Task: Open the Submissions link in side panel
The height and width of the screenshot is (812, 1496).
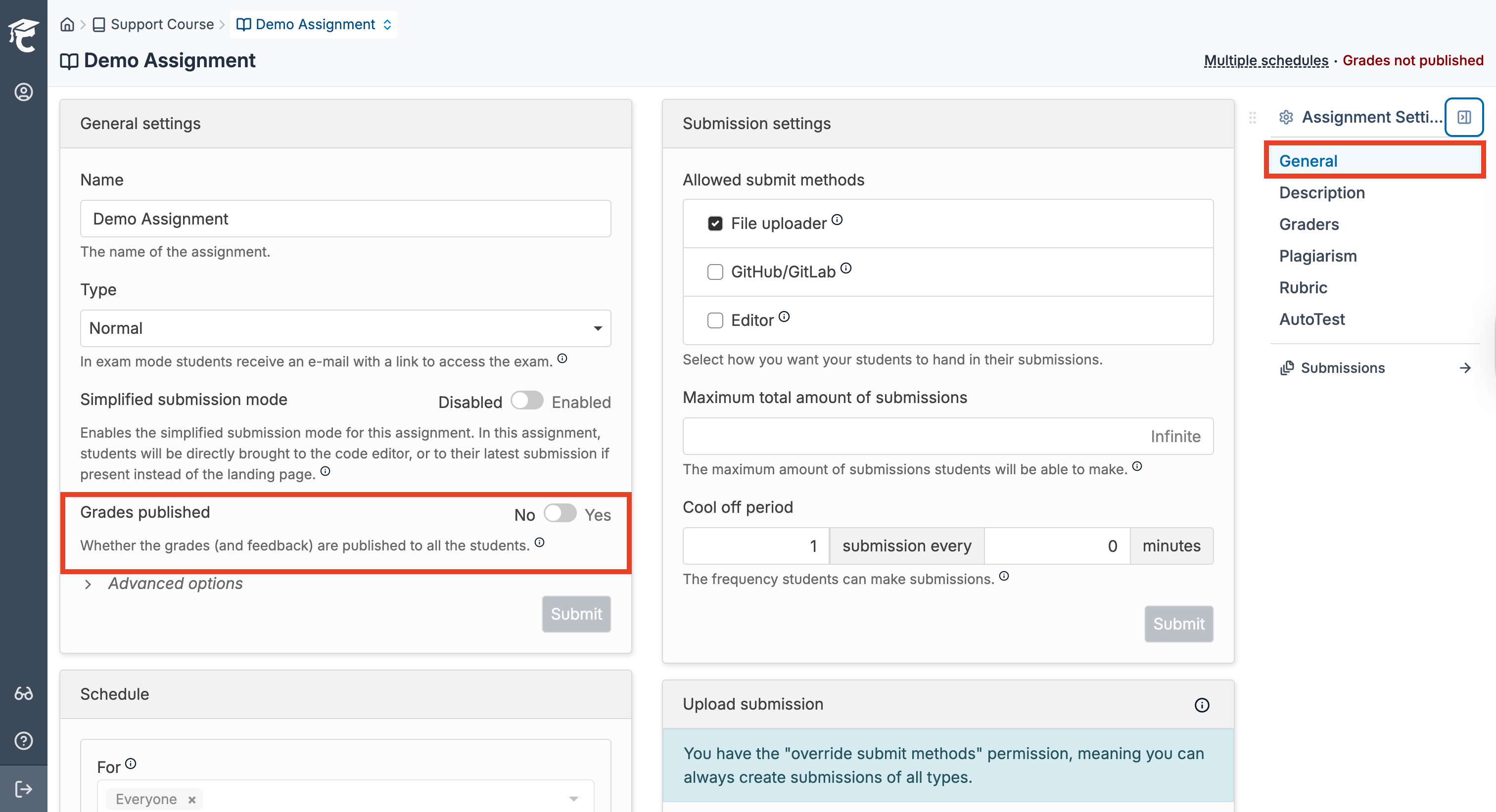Action: [1342, 368]
